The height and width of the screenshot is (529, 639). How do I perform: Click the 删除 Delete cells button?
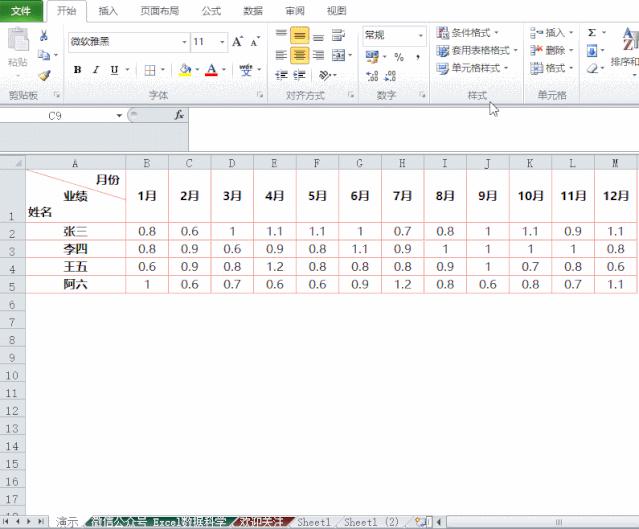tap(551, 51)
